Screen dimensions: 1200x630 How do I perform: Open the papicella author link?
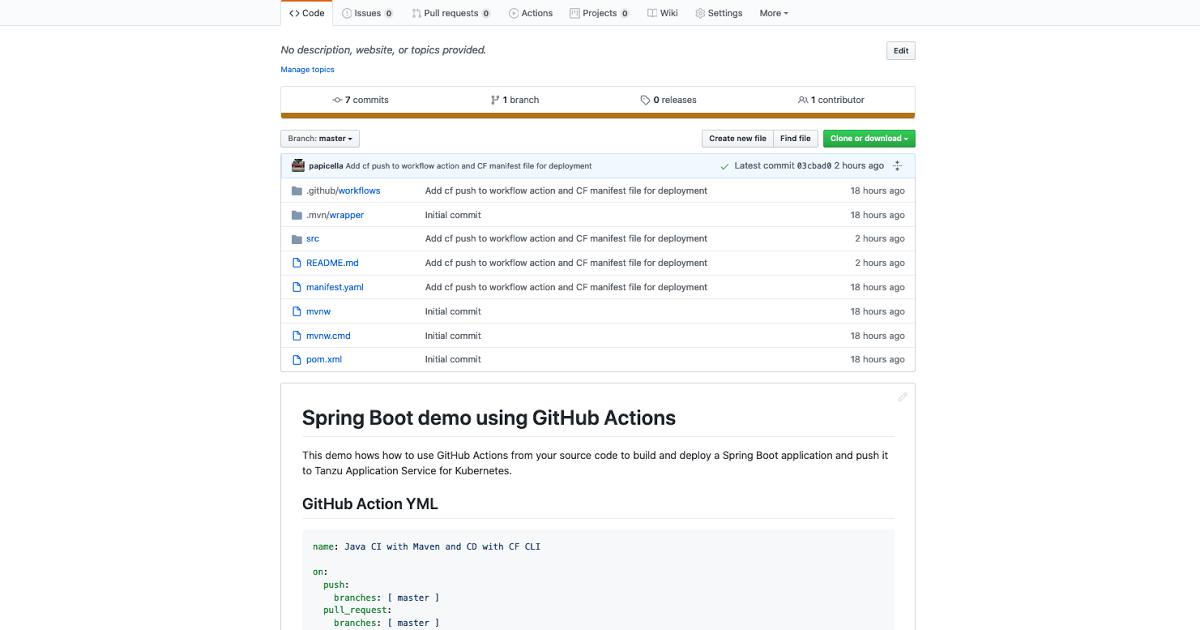pos(326,166)
